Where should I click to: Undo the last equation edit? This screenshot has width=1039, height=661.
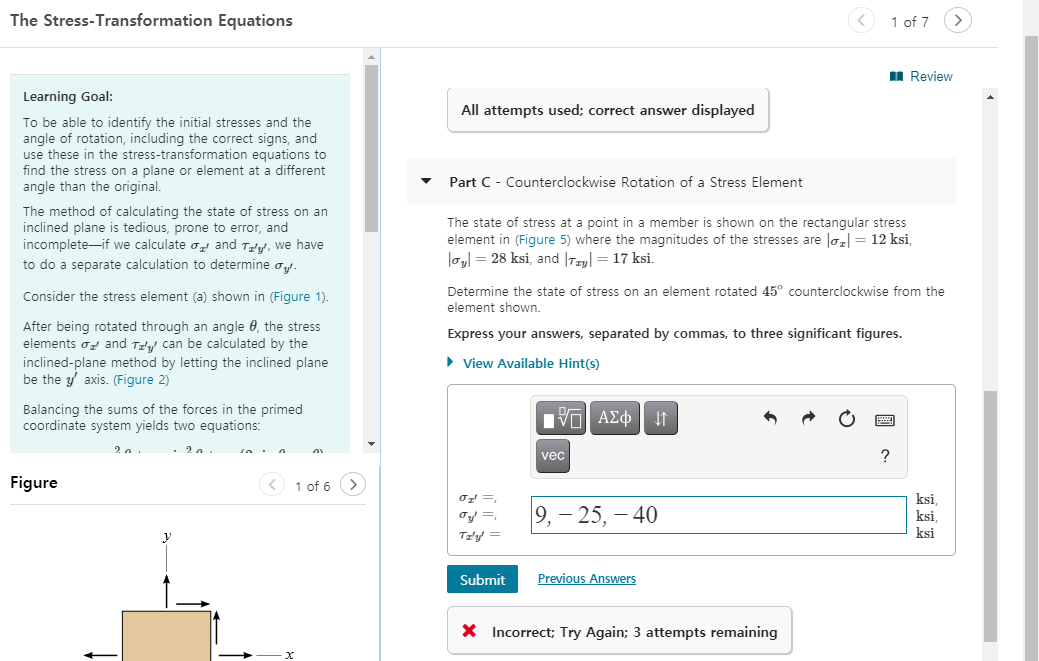(x=769, y=418)
